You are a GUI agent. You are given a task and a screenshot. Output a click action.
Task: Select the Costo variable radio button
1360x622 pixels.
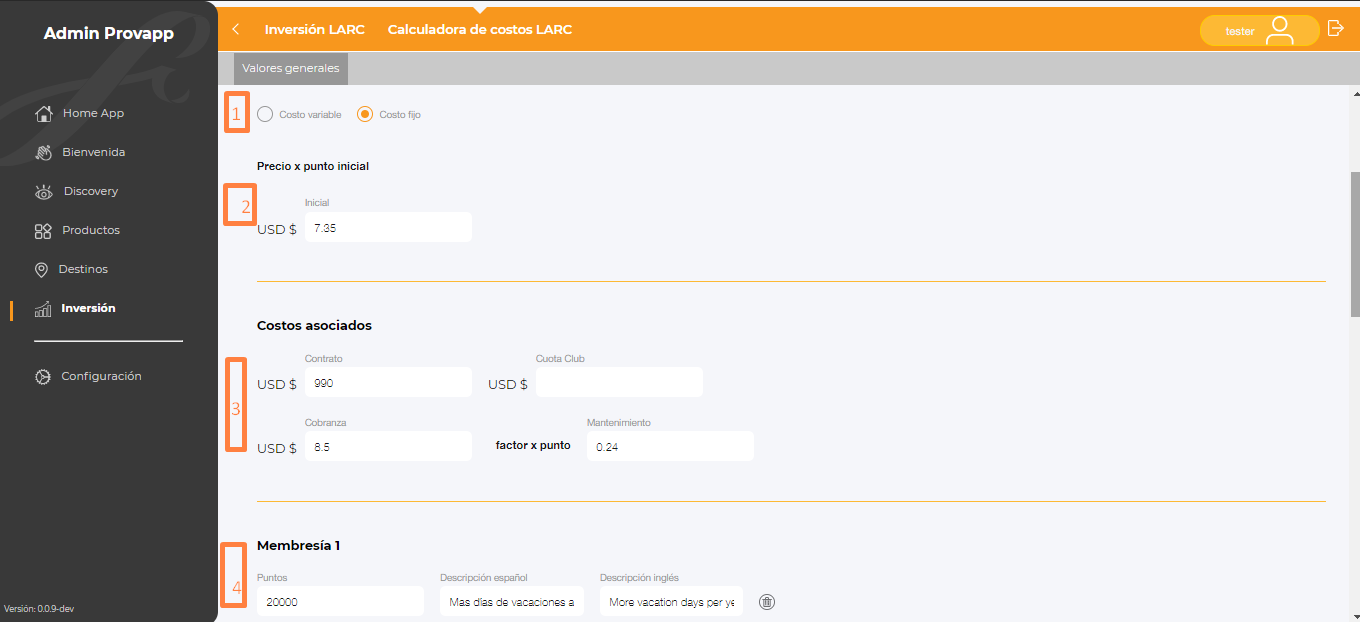point(265,114)
